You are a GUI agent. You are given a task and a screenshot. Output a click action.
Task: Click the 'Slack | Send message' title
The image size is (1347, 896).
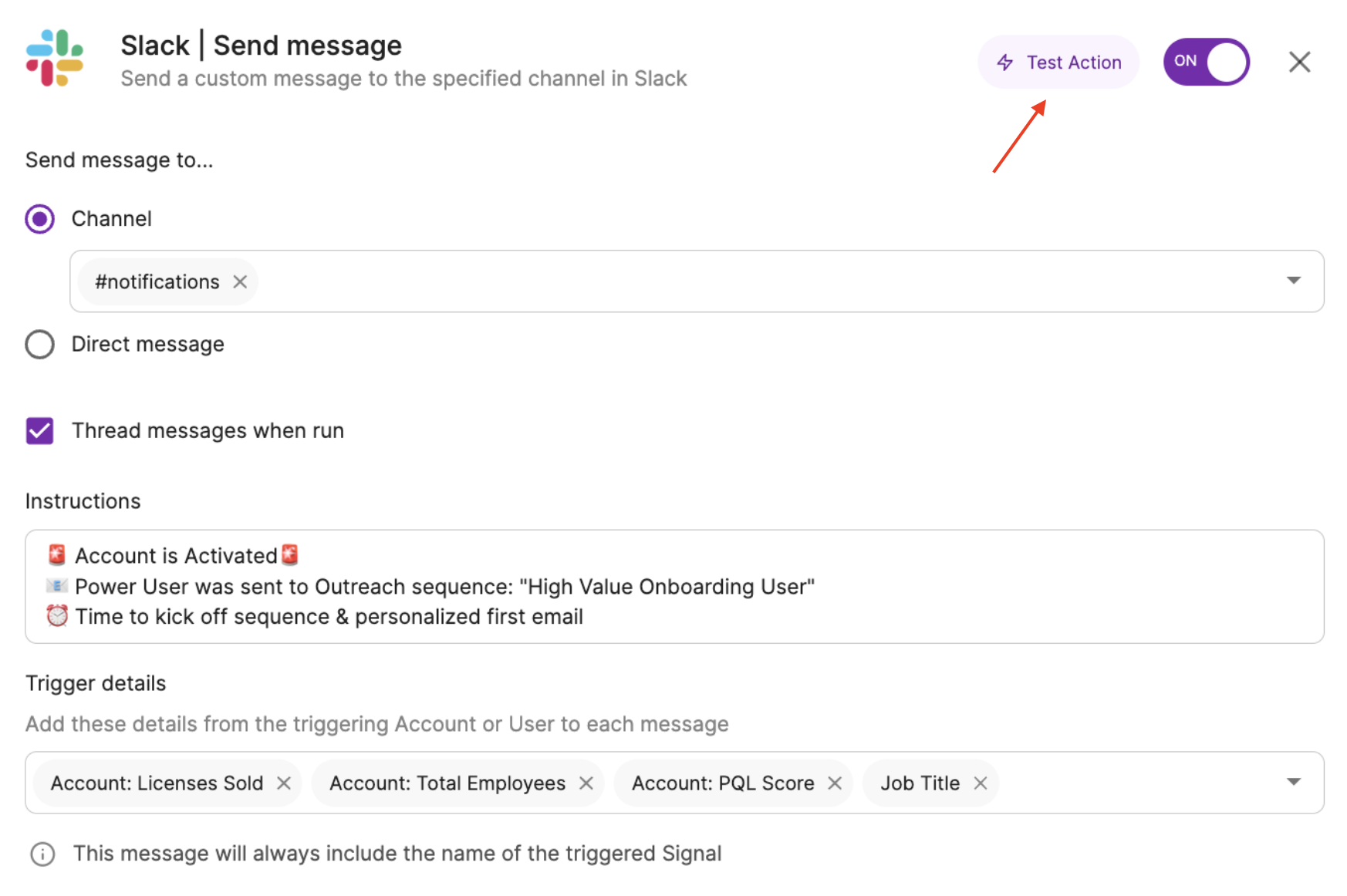point(261,45)
